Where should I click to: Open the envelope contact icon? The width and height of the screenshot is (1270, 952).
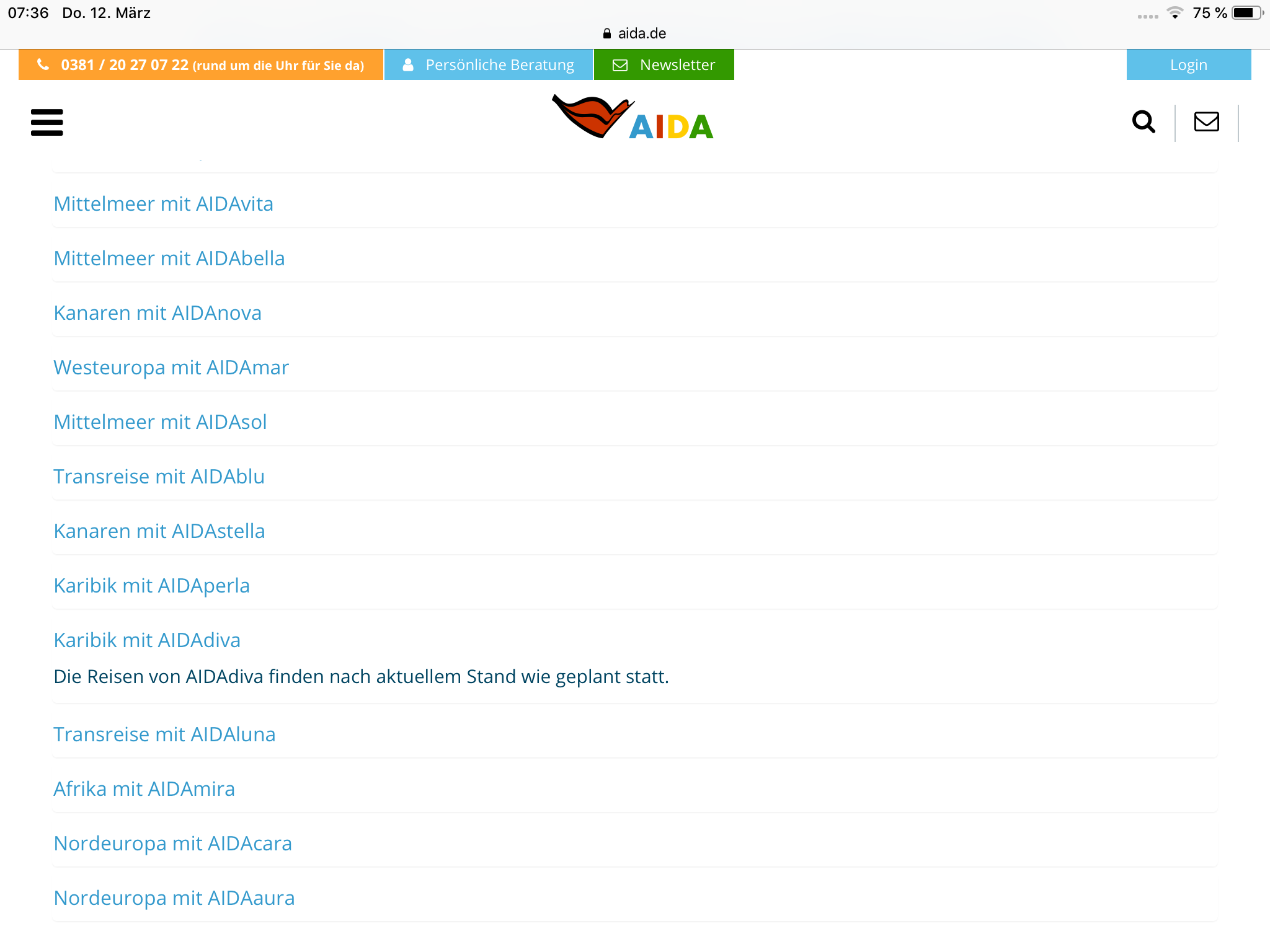click(1206, 122)
